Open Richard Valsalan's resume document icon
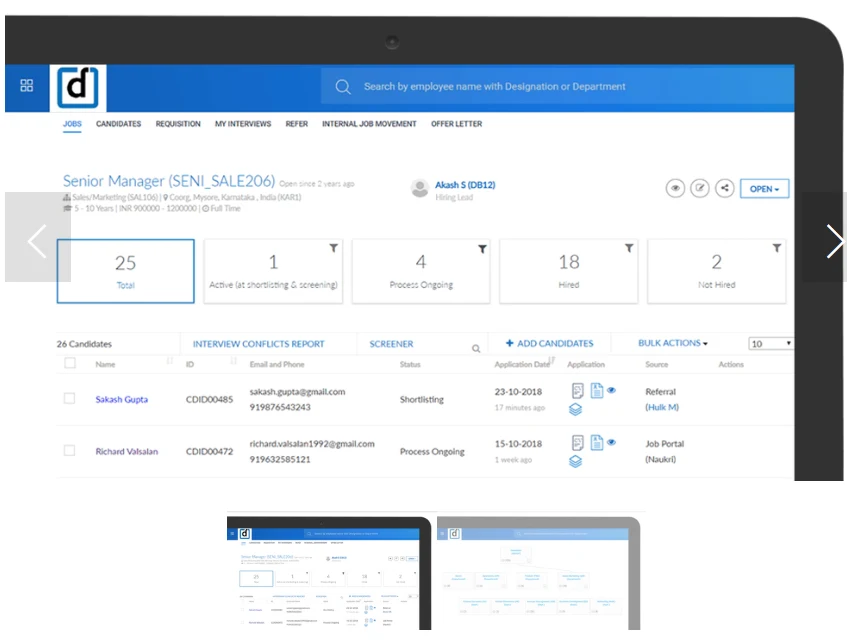The image size is (847, 640). click(596, 442)
